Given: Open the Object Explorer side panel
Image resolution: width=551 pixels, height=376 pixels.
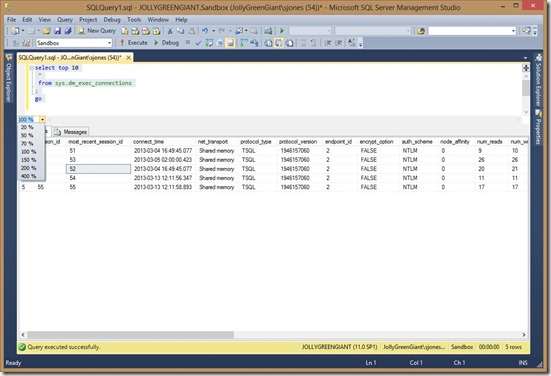Looking at the screenshot, I should pos(9,78).
